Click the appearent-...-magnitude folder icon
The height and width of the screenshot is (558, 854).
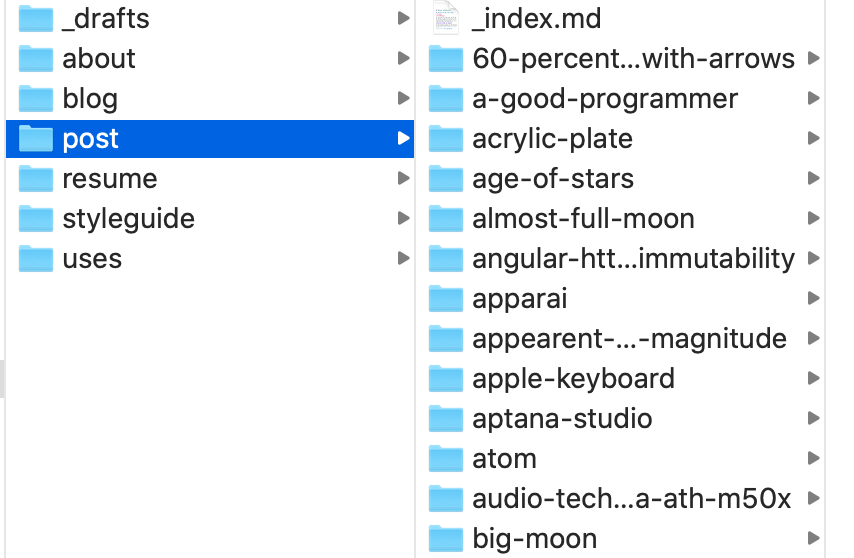click(446, 339)
